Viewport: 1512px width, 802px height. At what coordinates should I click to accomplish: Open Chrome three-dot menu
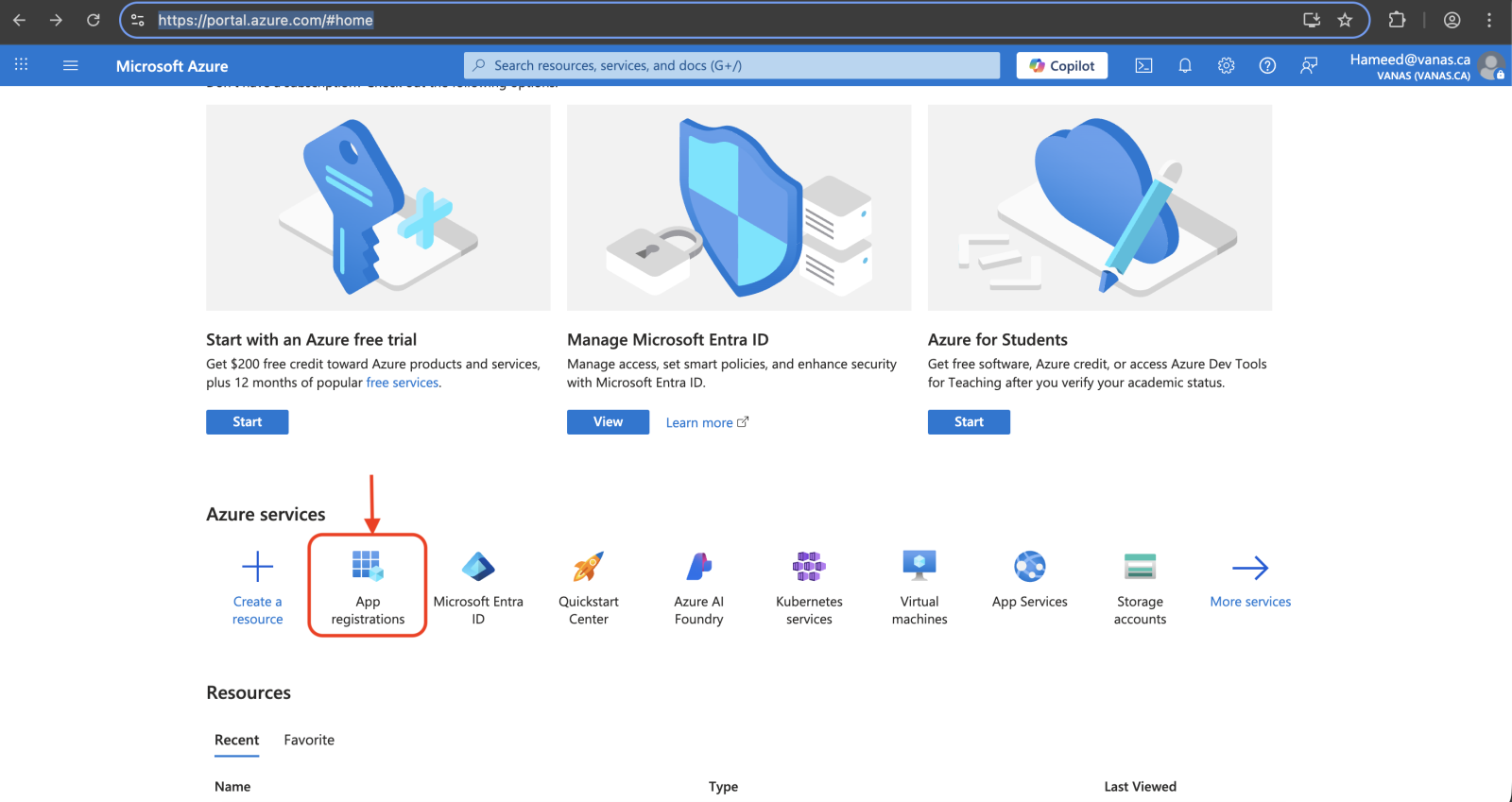1489,20
